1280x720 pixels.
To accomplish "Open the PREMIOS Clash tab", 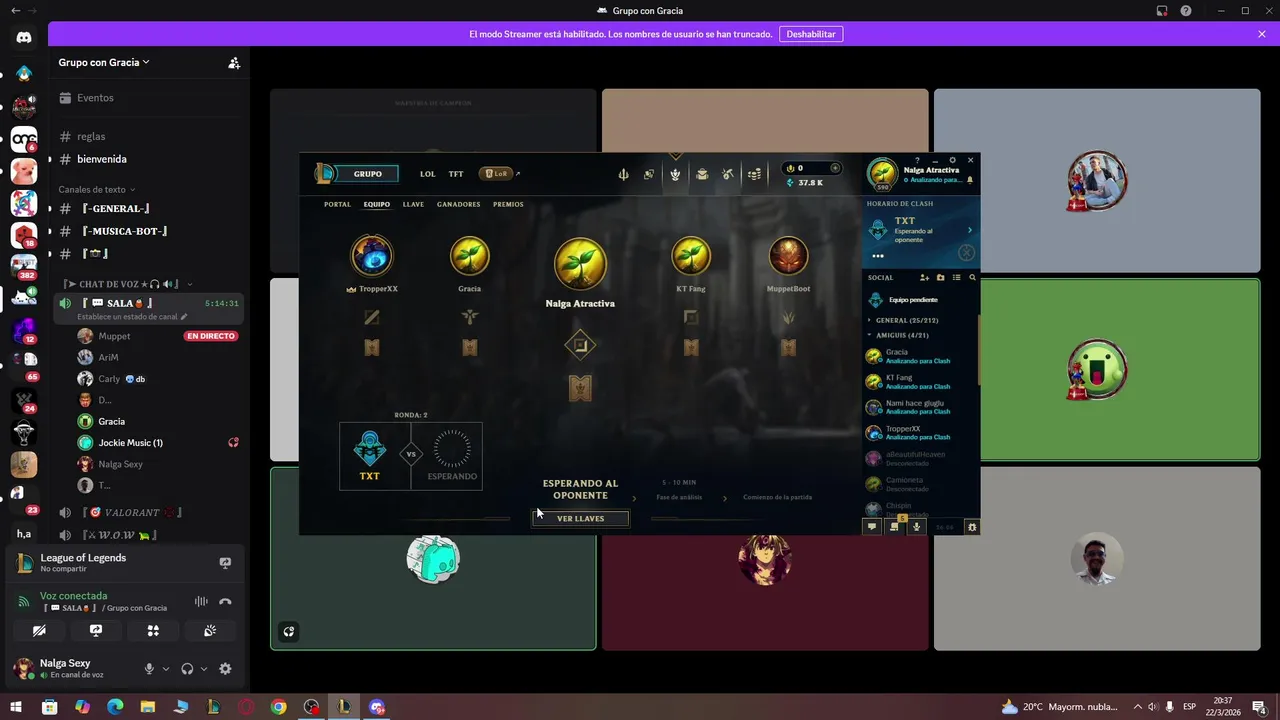I will (508, 204).
